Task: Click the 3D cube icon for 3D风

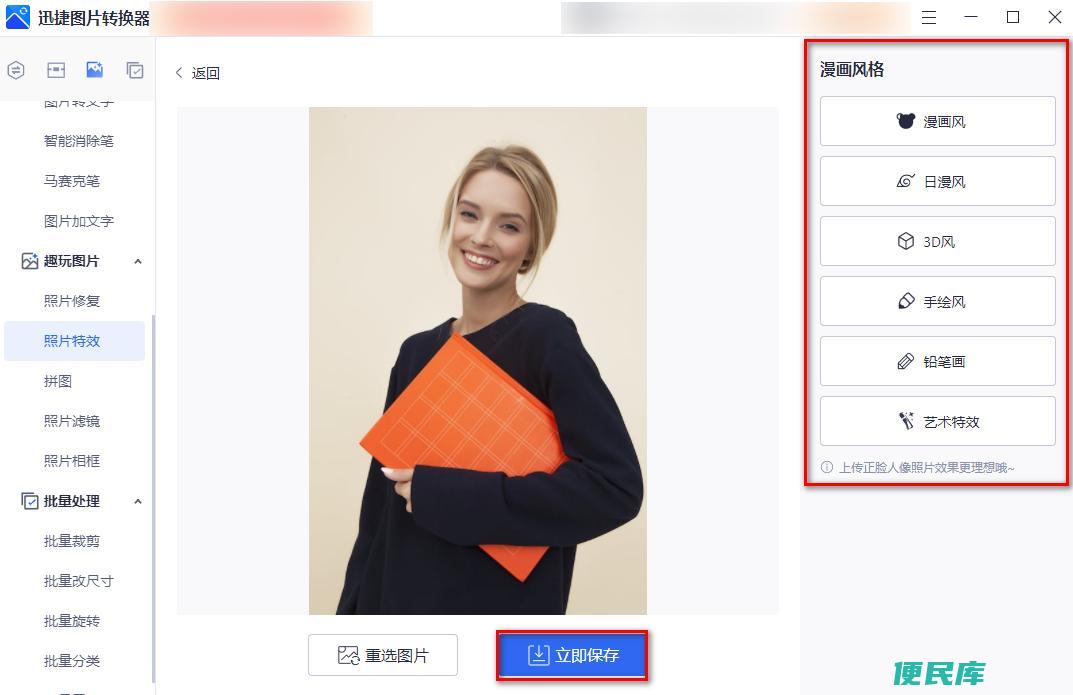Action: click(x=905, y=241)
